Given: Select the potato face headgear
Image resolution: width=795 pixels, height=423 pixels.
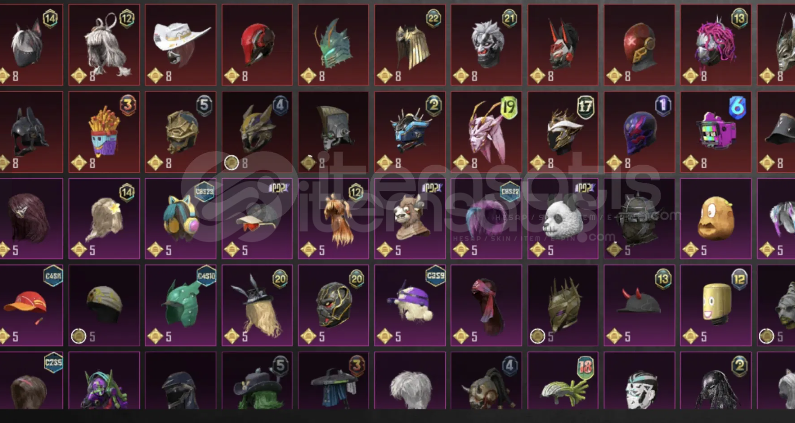Looking at the screenshot, I should (x=716, y=219).
